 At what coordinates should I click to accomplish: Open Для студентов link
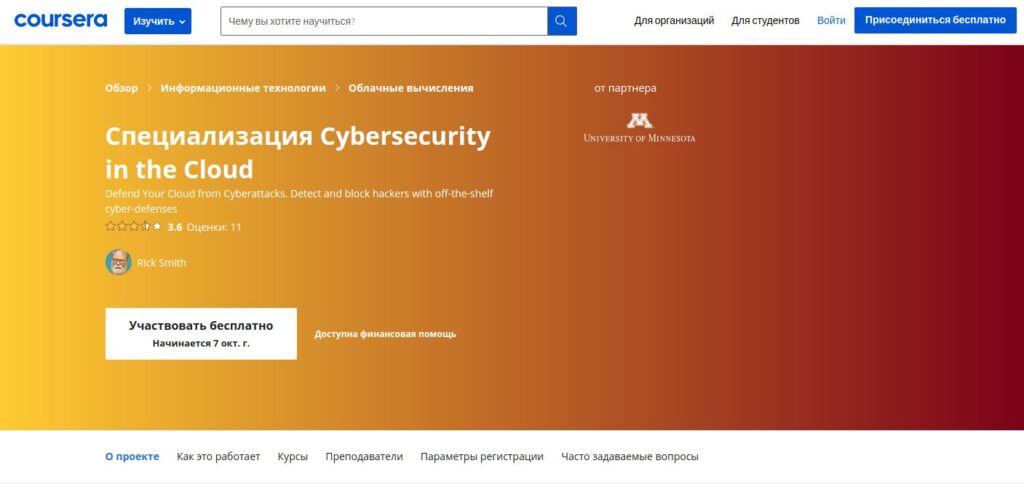point(765,21)
